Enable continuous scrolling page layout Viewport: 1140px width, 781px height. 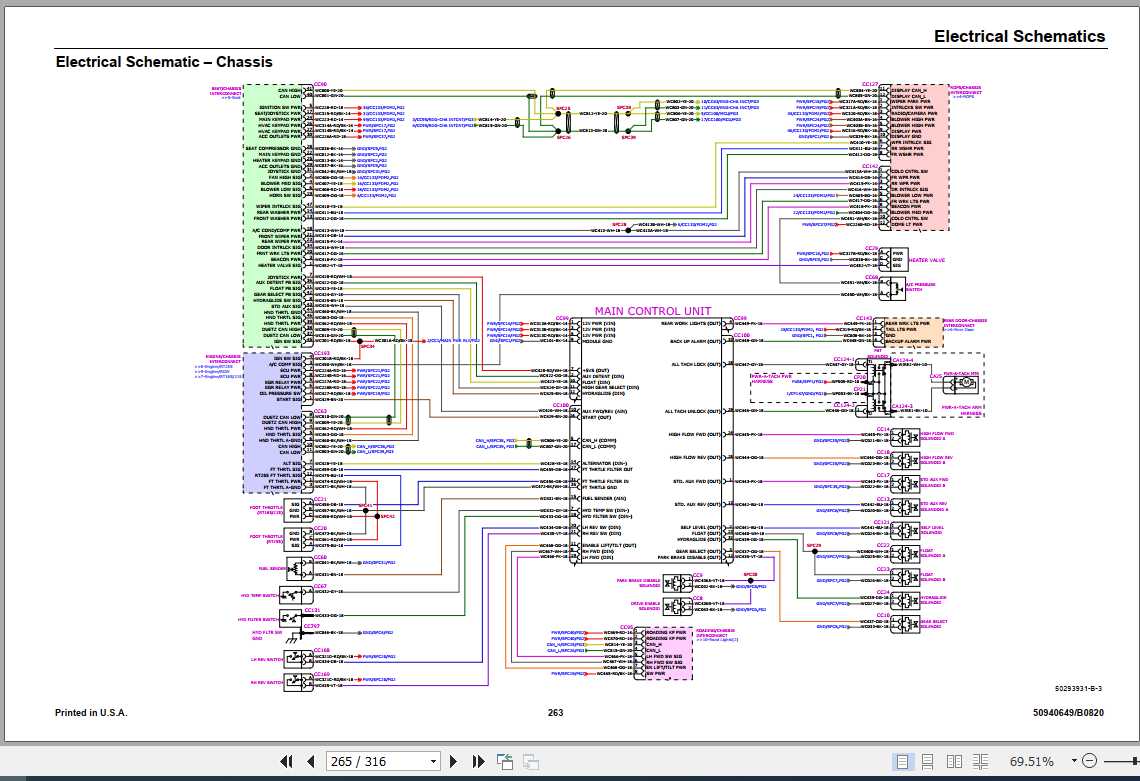[928, 761]
